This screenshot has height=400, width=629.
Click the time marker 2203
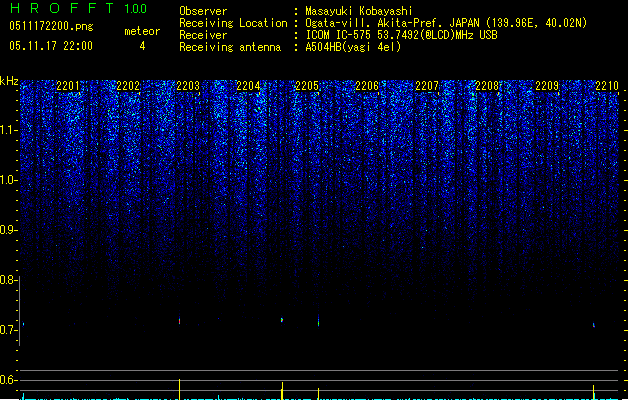(x=188, y=86)
